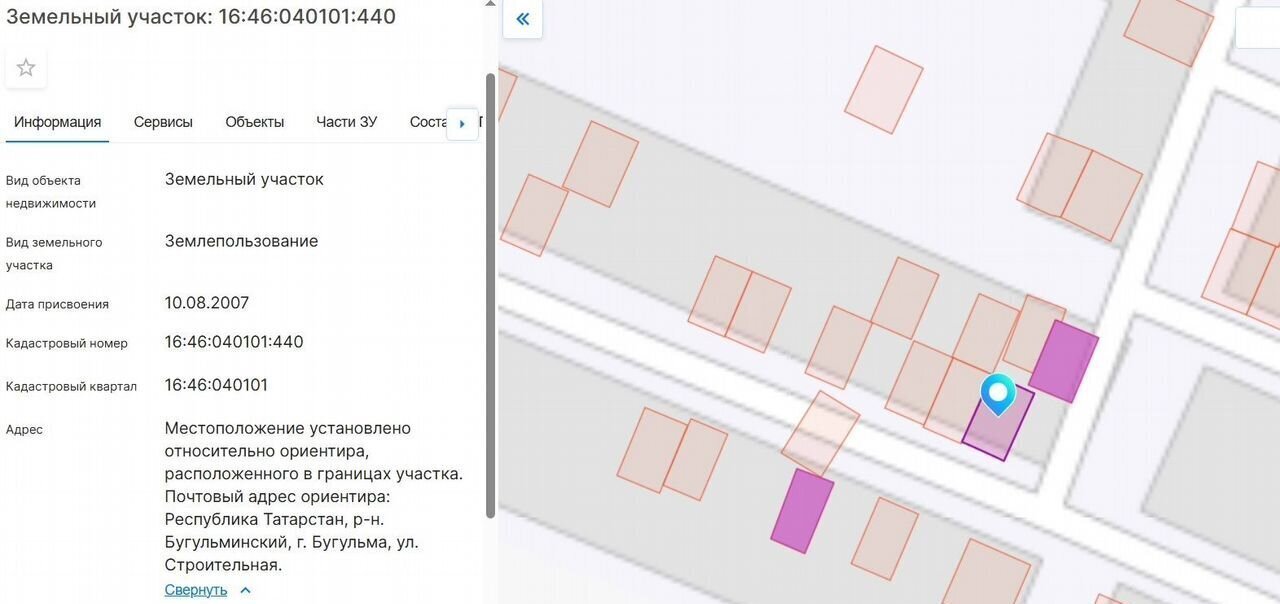Click the Вид объекта недвижимости label
1280x604 pixels.
coord(51,192)
